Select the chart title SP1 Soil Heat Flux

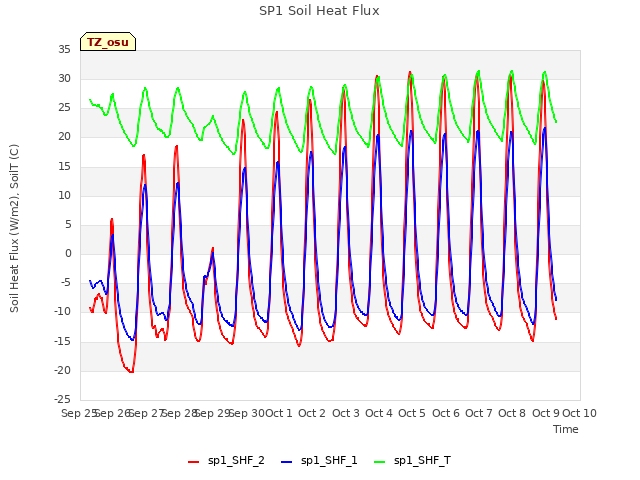click(x=319, y=11)
